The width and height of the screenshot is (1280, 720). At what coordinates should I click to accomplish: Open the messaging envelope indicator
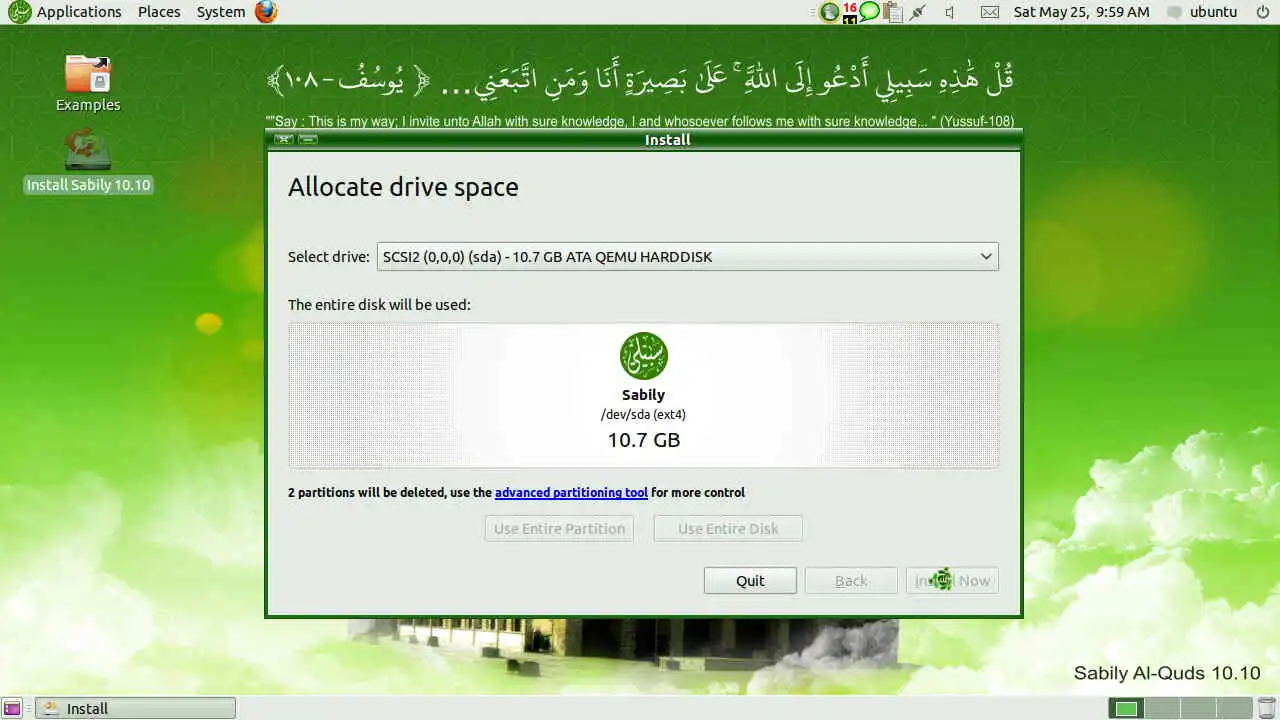pyautogui.click(x=989, y=12)
